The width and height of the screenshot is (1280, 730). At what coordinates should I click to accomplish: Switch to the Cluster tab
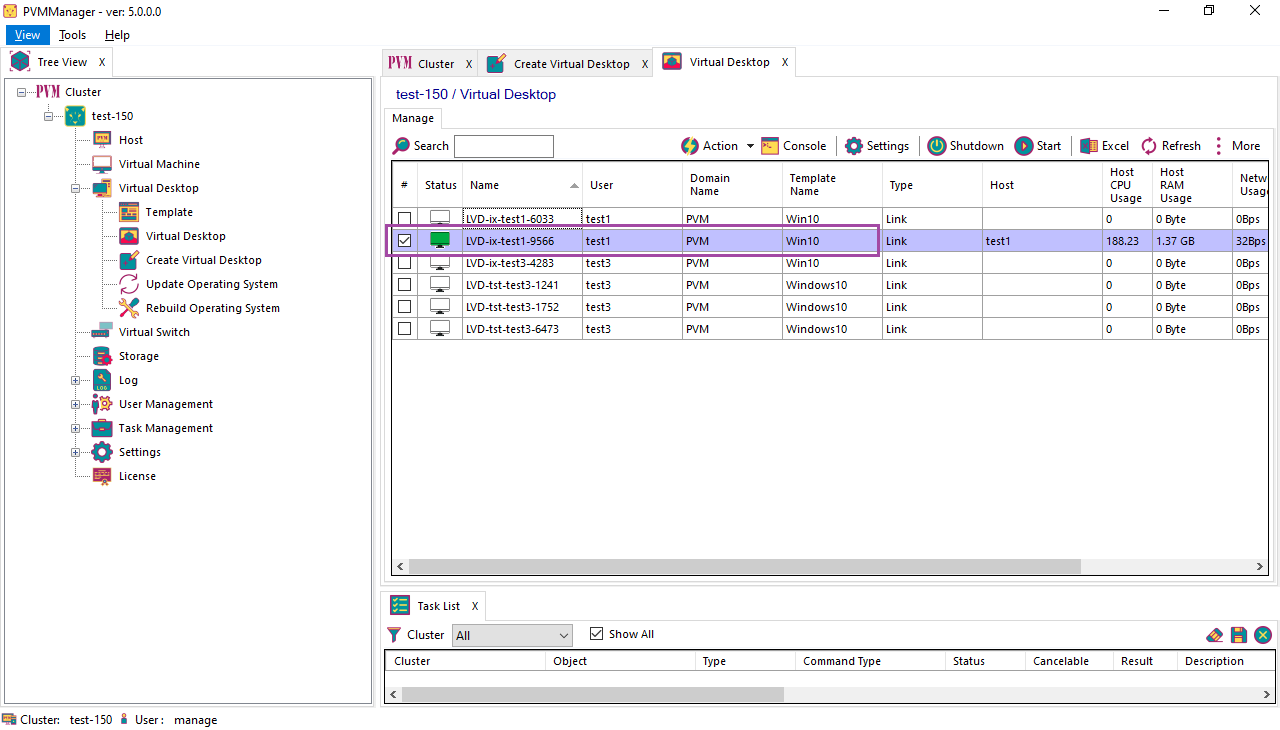[430, 63]
